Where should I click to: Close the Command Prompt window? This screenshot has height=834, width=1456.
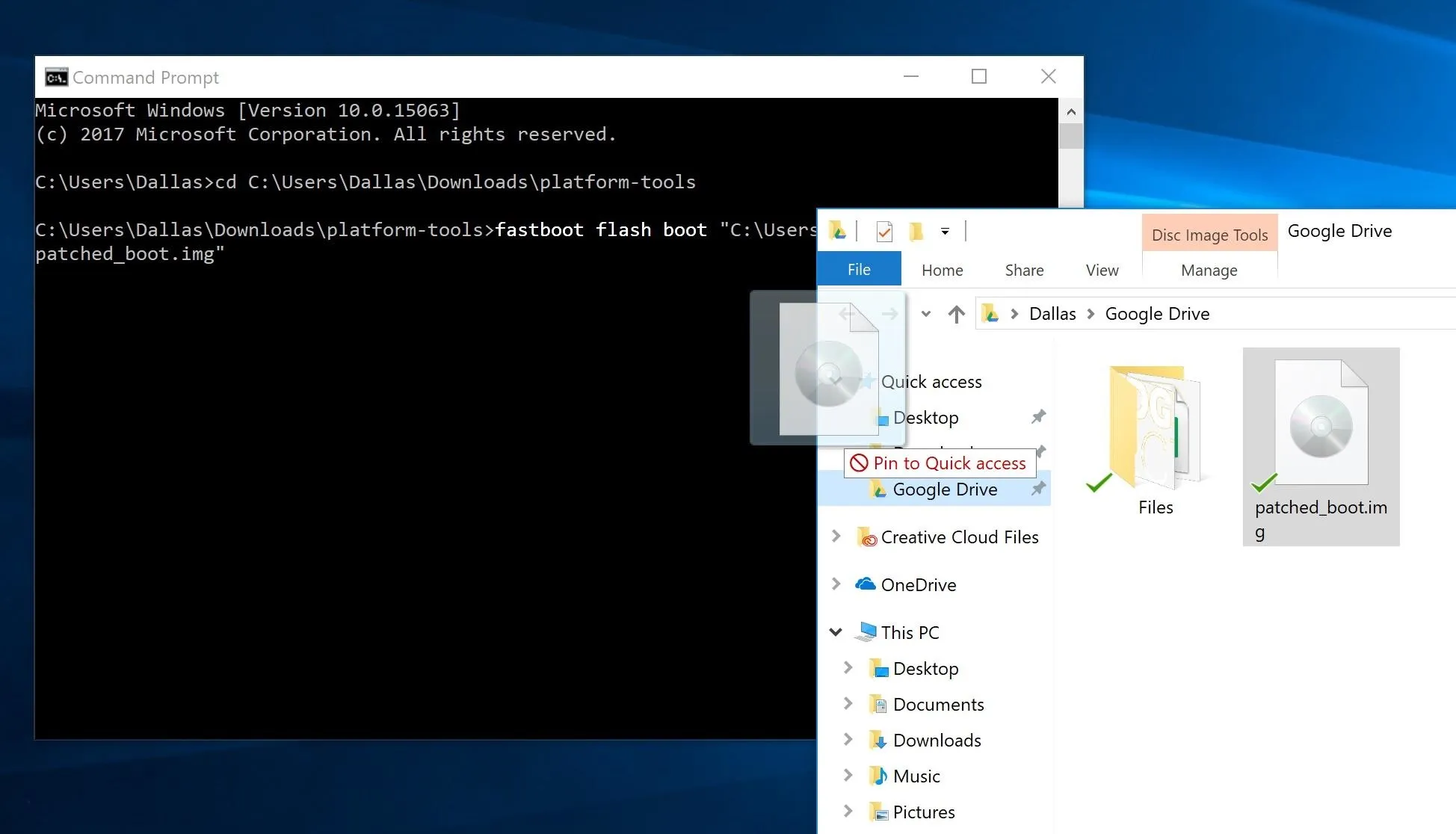pyautogui.click(x=1048, y=76)
